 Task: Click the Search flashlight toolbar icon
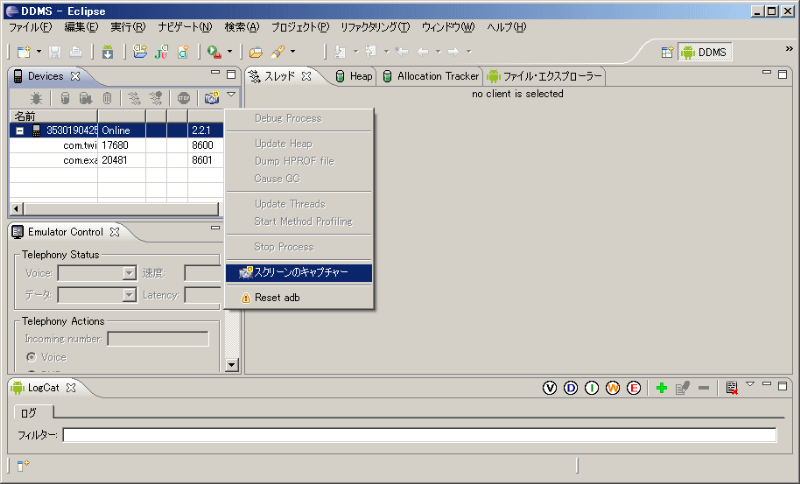pos(277,52)
